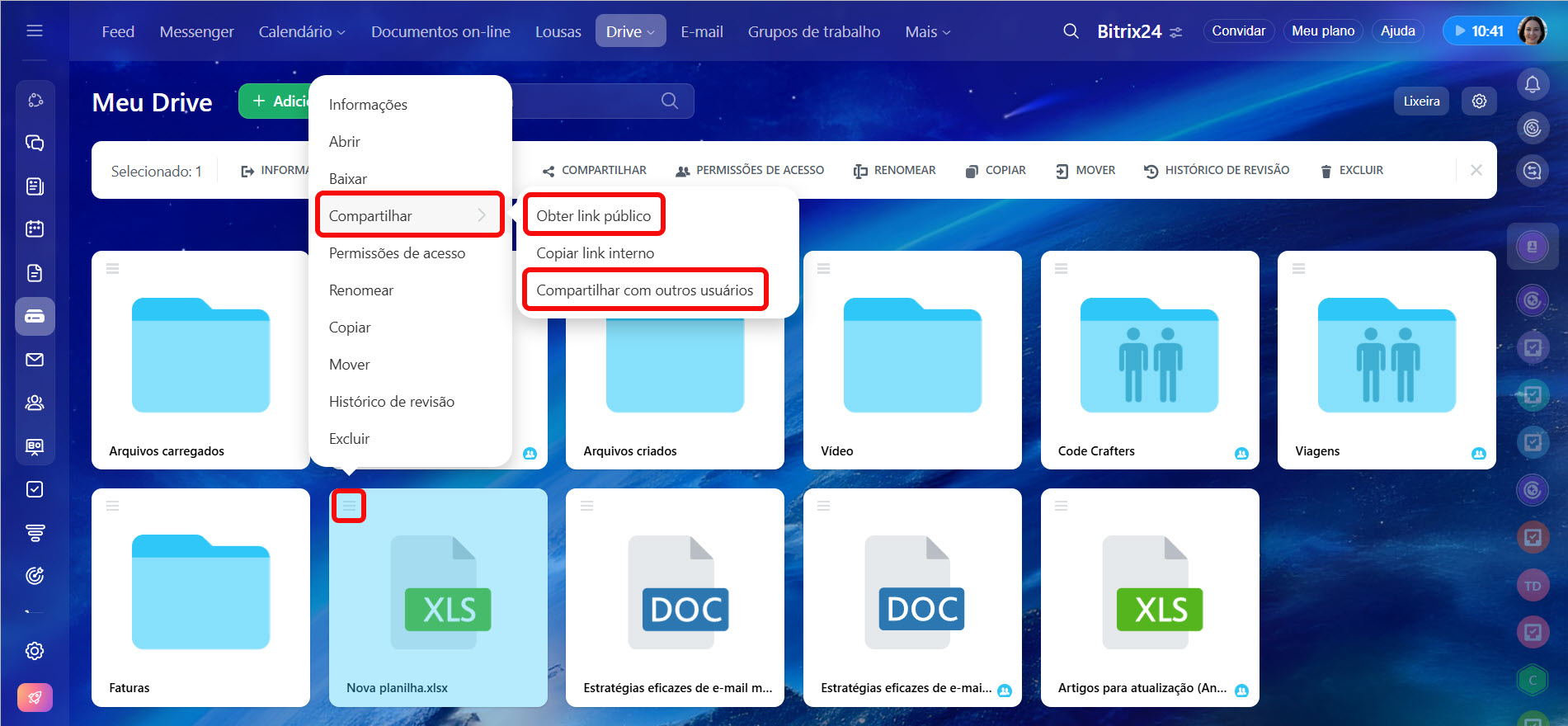The width and height of the screenshot is (1568, 726).
Task: Toggle the main menu hamburger at top left
Action: tap(35, 31)
